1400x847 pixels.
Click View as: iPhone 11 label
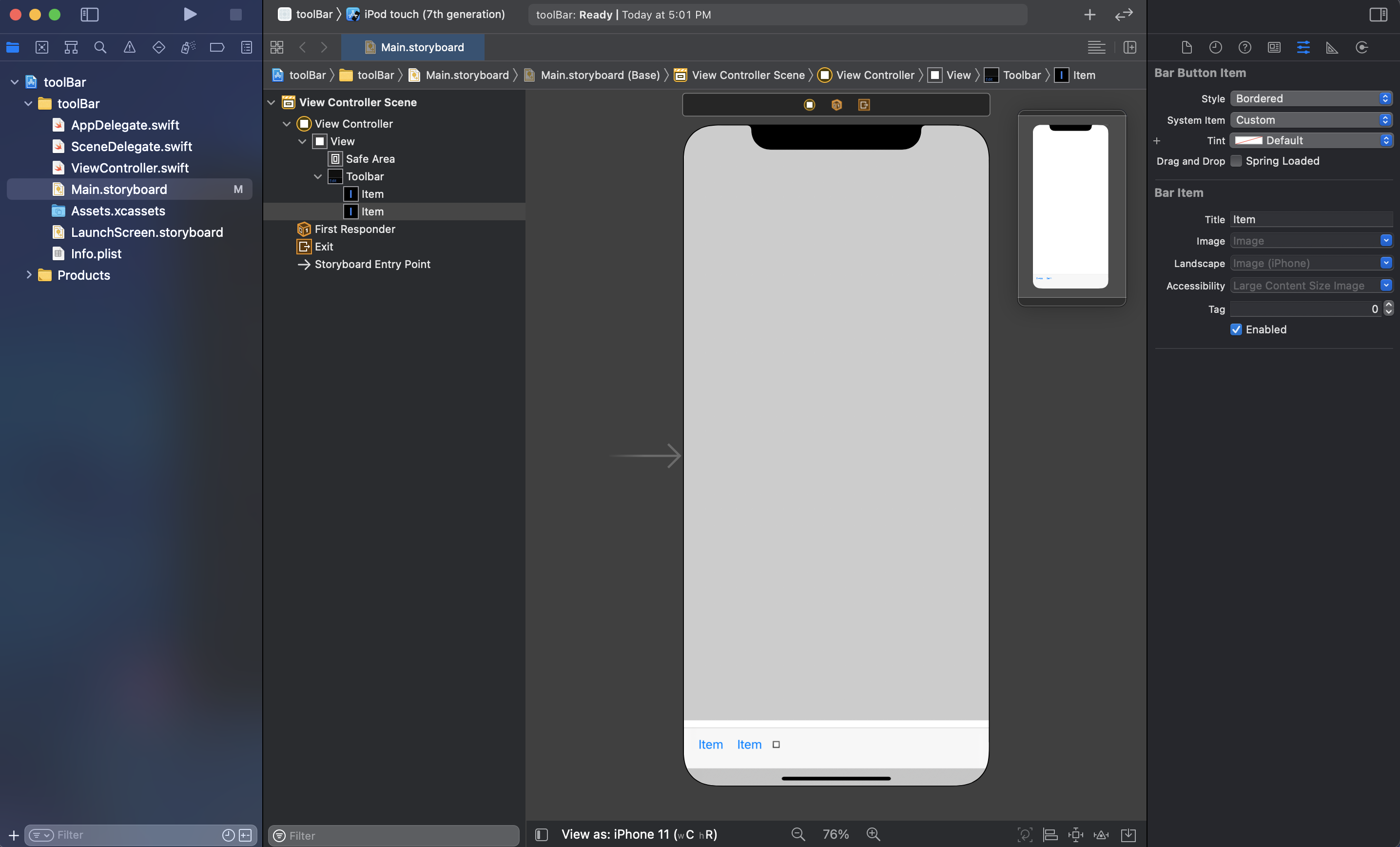tap(639, 834)
